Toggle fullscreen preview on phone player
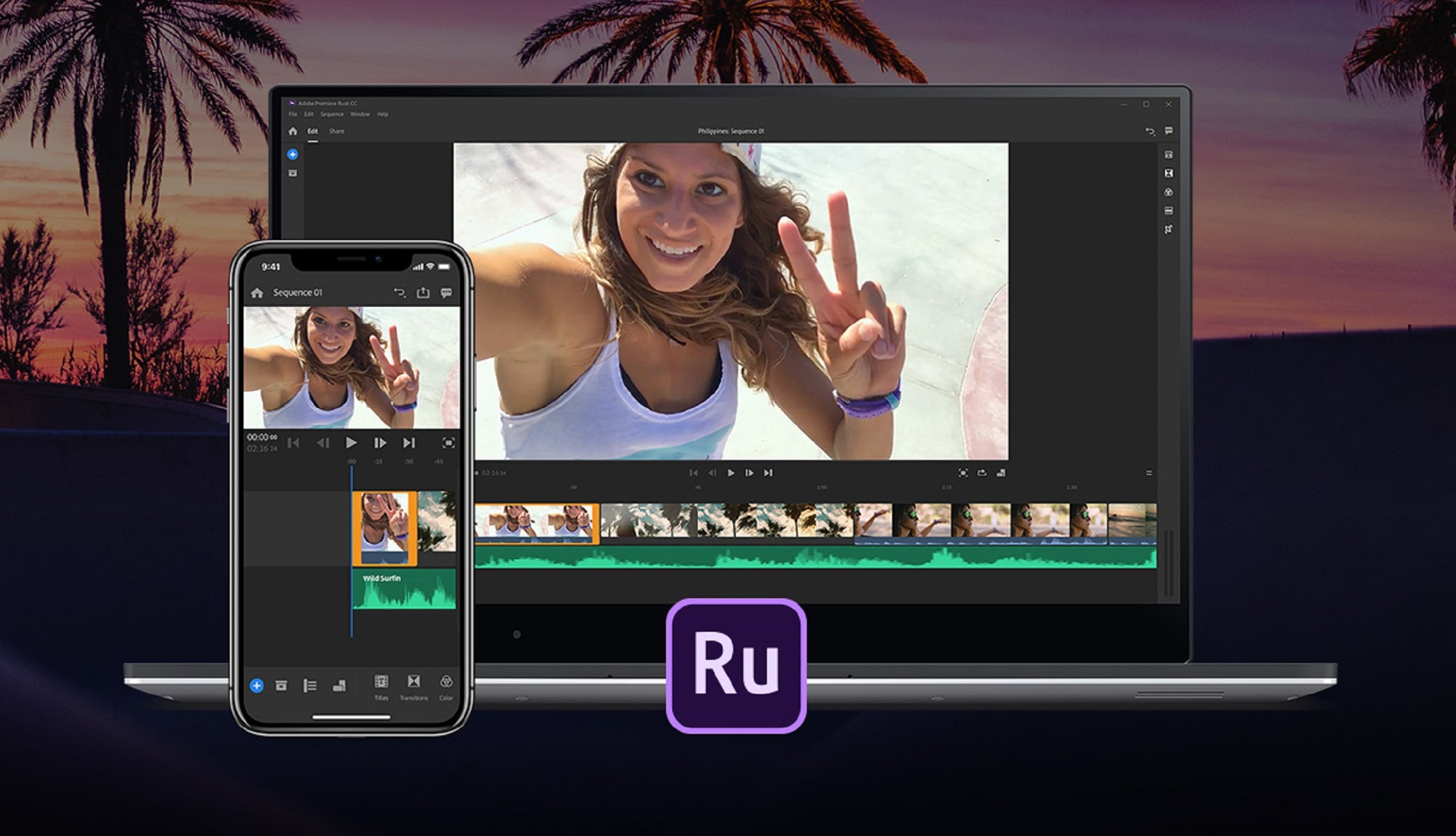Screen dimensions: 1456x836 (448, 442)
